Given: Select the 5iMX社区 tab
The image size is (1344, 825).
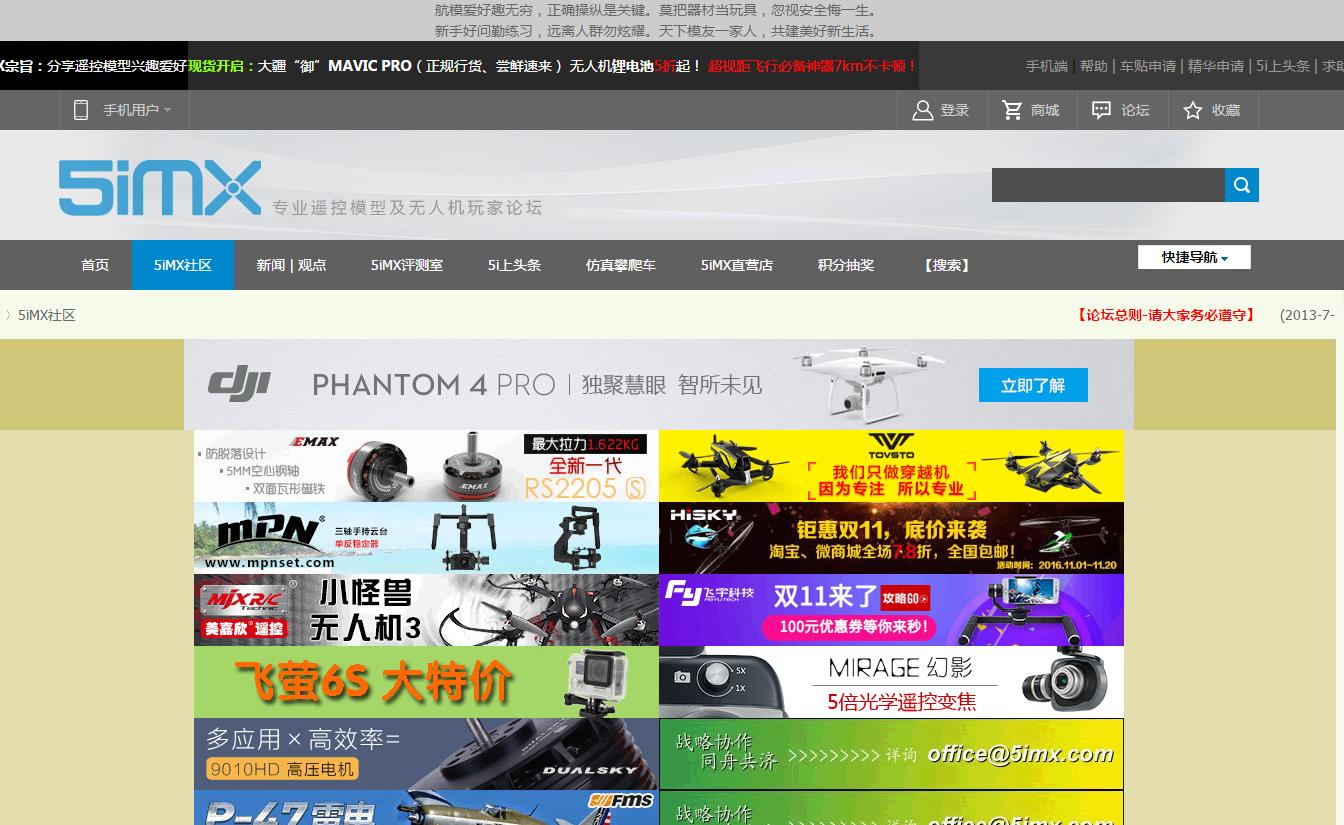Looking at the screenshot, I should tap(183, 265).
